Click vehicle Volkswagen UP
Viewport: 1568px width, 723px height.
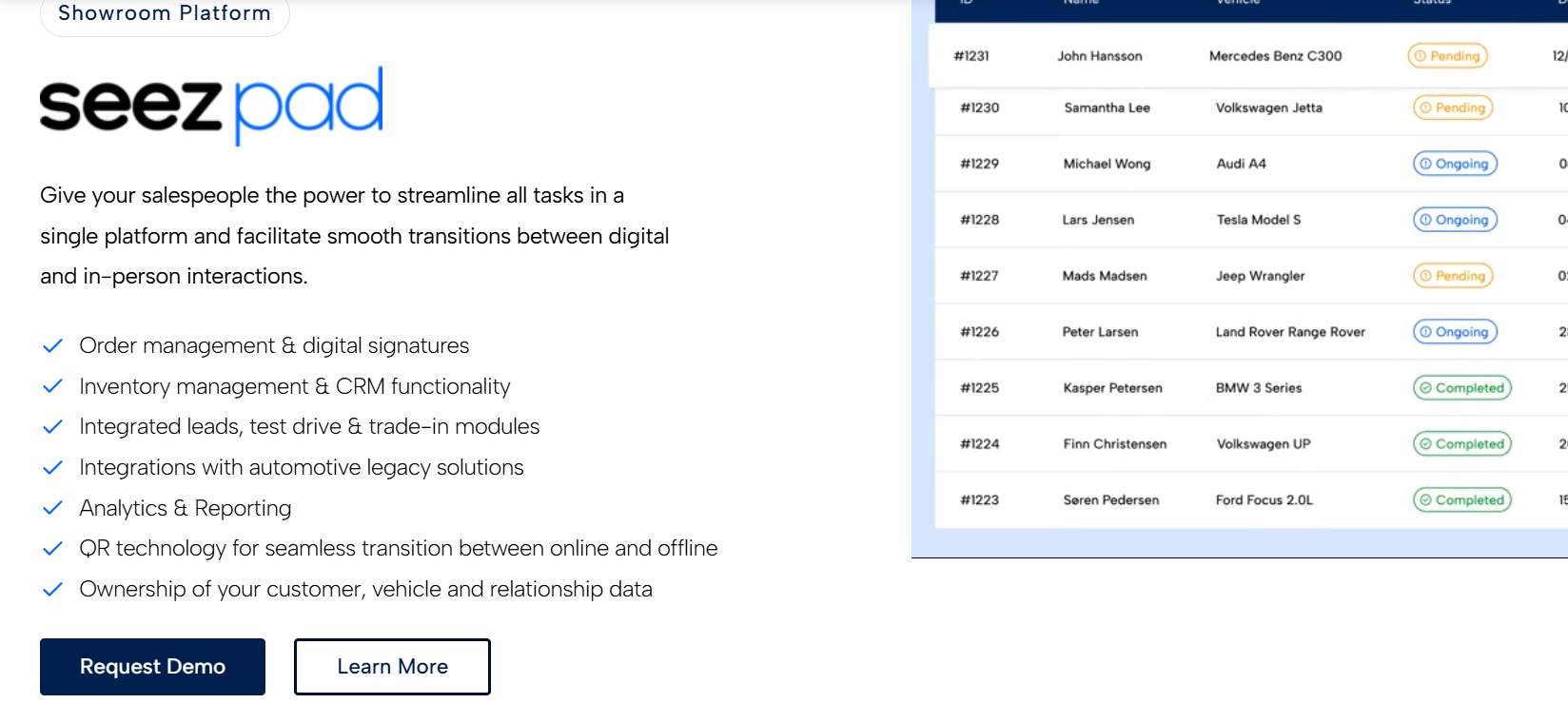point(1264,444)
